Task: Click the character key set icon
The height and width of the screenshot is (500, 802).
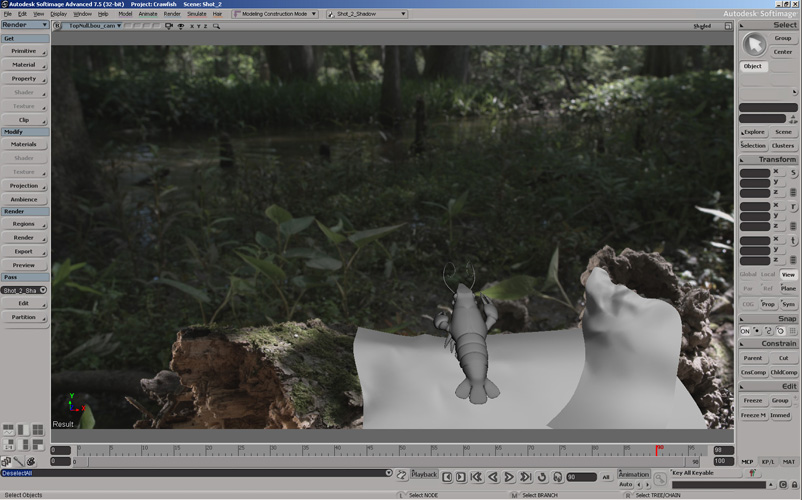Action: [x=752, y=473]
